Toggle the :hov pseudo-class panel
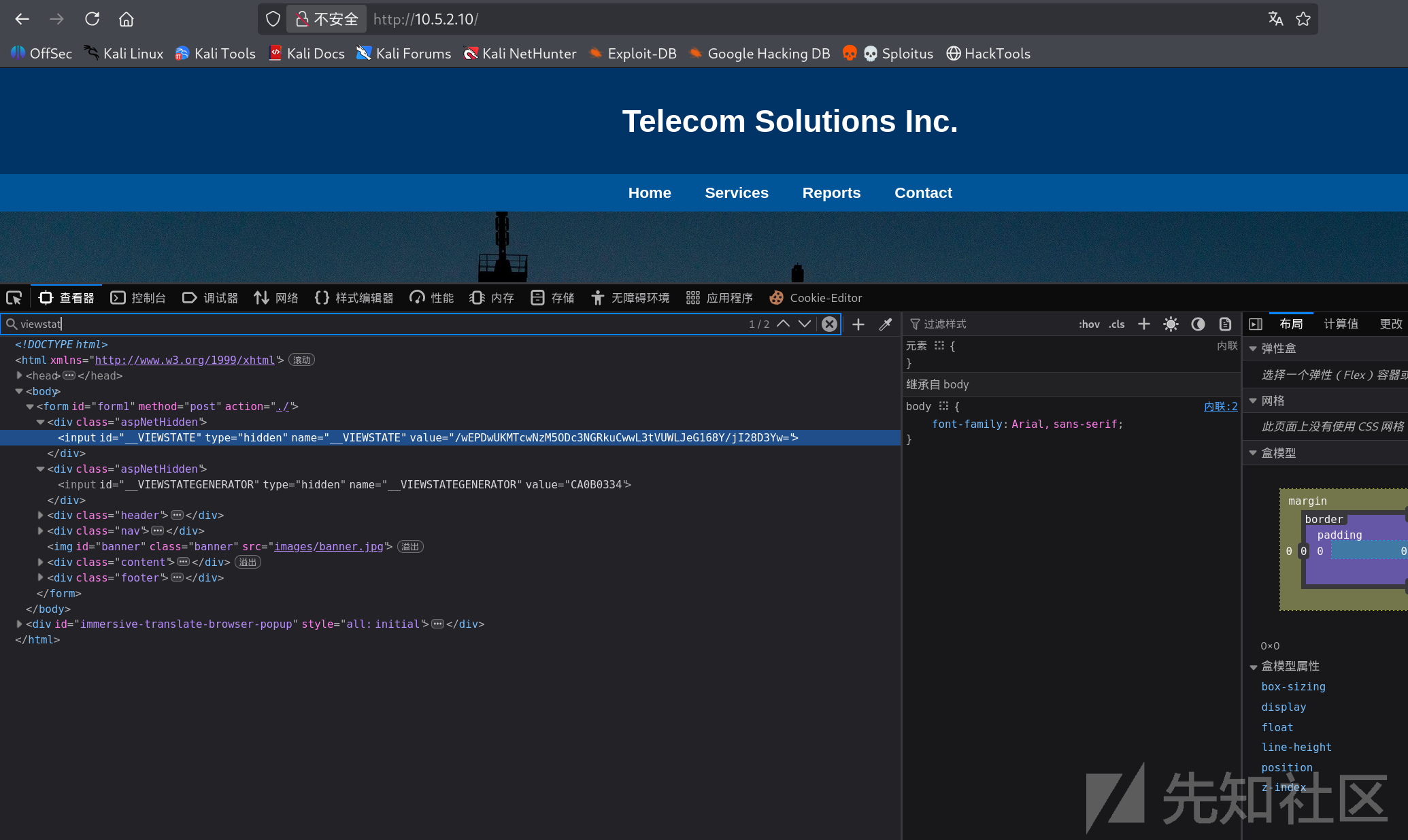This screenshot has height=840, width=1408. click(1089, 324)
